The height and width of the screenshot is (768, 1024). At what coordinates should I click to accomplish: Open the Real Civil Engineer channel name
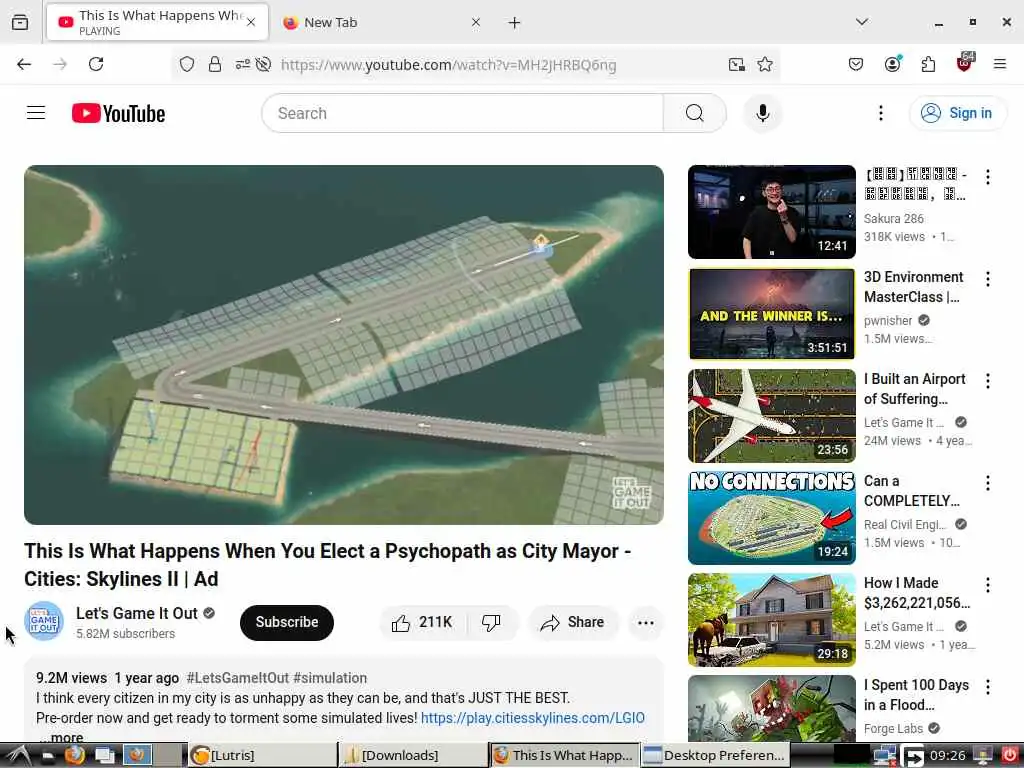pos(904,524)
